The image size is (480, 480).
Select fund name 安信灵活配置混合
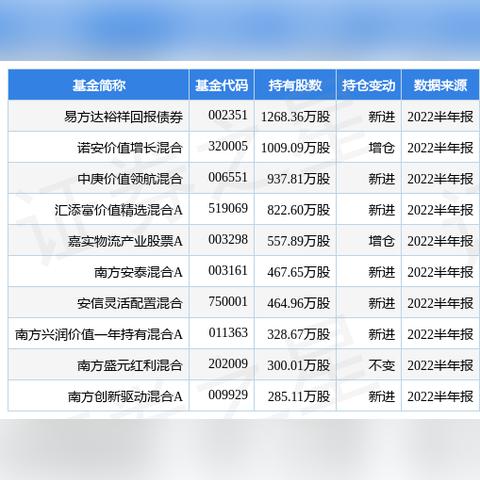click(x=130, y=303)
